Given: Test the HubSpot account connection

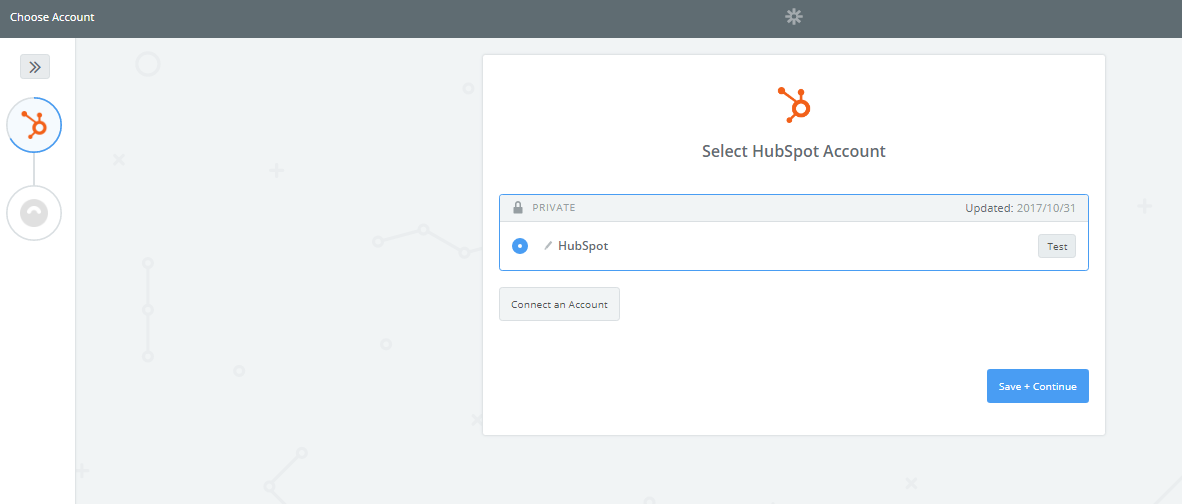Looking at the screenshot, I should tap(1057, 246).
